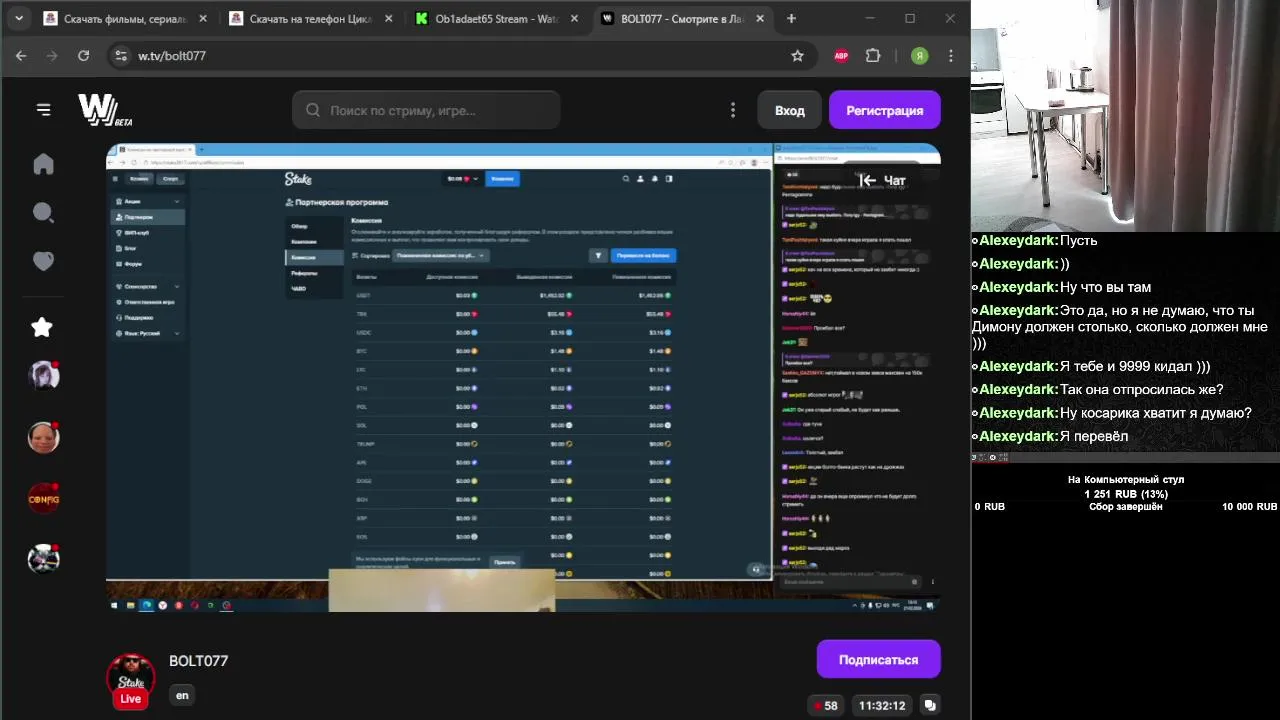
Task: Close the BOLT077 tab
Action: pos(760,18)
